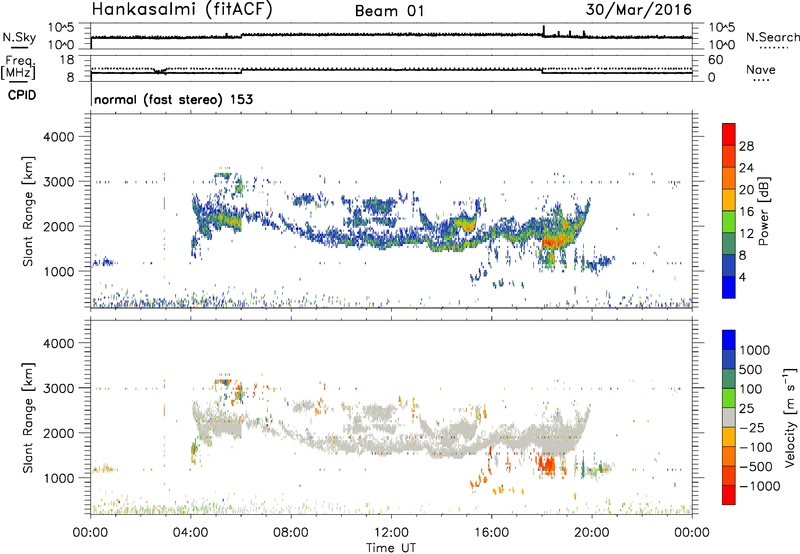Click the "Hankasalmi (fitACF)" plot title
The height and width of the screenshot is (554, 800).
pos(182,10)
